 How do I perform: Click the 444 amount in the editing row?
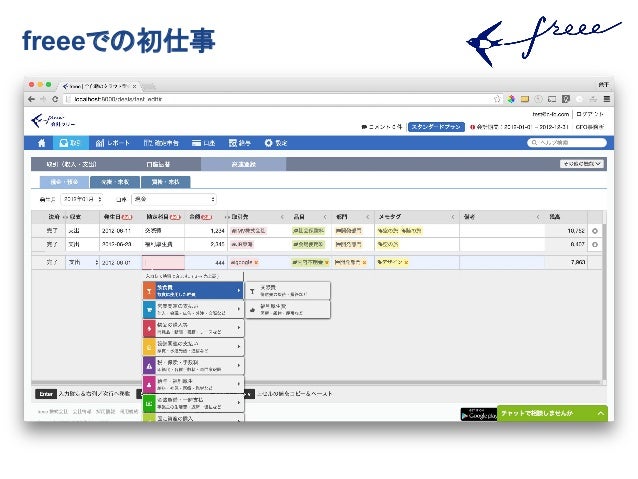[220, 263]
